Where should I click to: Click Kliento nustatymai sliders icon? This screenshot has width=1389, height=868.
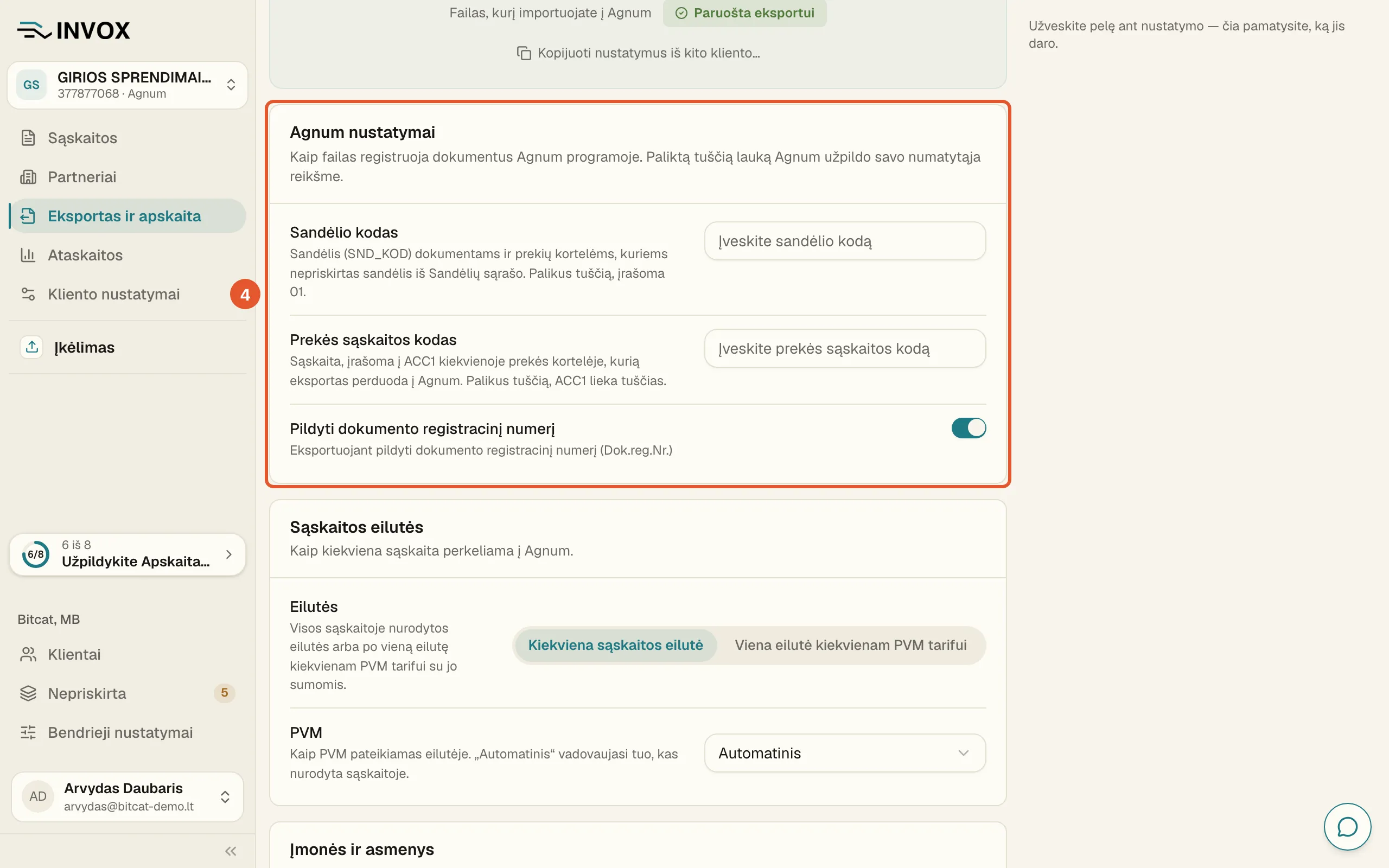point(28,294)
